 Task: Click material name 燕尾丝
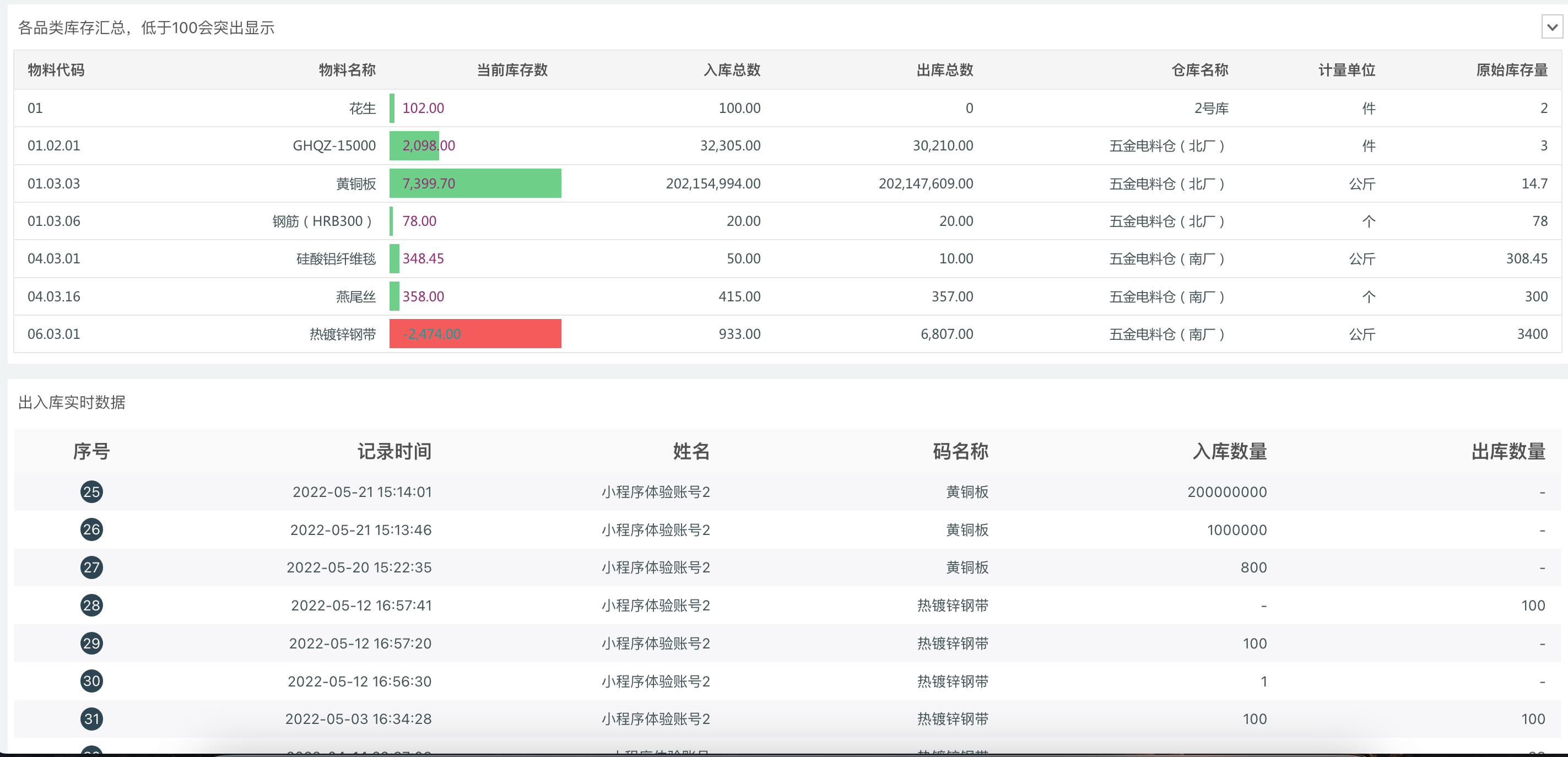(x=356, y=296)
